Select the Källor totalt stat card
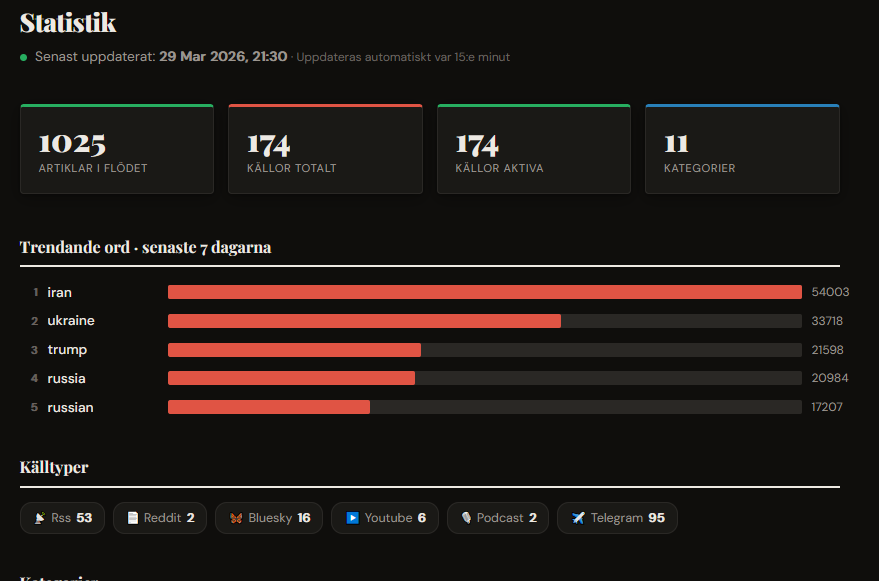The width and height of the screenshot is (879, 581). (x=325, y=149)
